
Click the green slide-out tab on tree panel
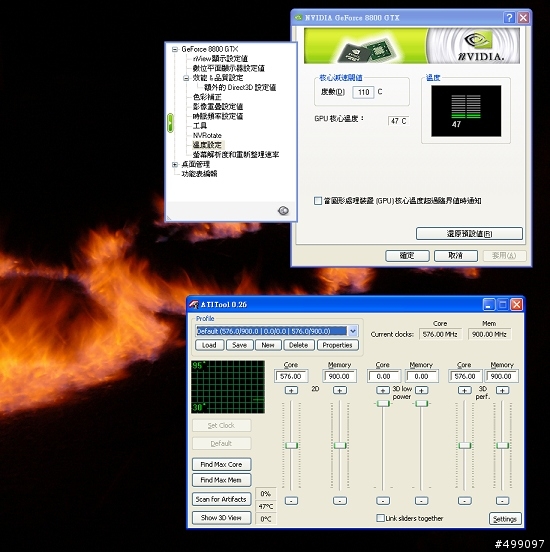tap(170, 123)
